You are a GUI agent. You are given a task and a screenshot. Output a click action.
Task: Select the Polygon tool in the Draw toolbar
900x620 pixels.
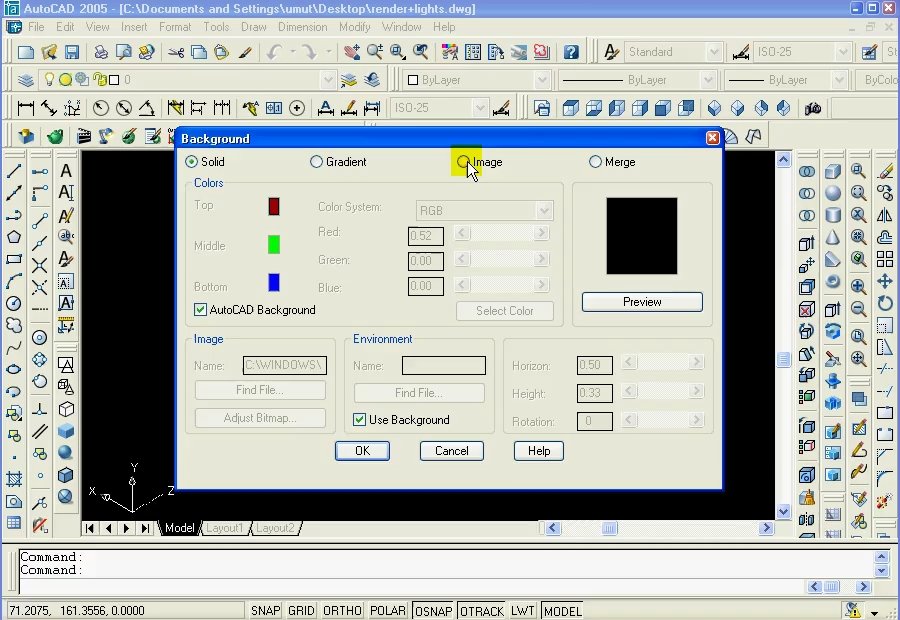[14, 237]
